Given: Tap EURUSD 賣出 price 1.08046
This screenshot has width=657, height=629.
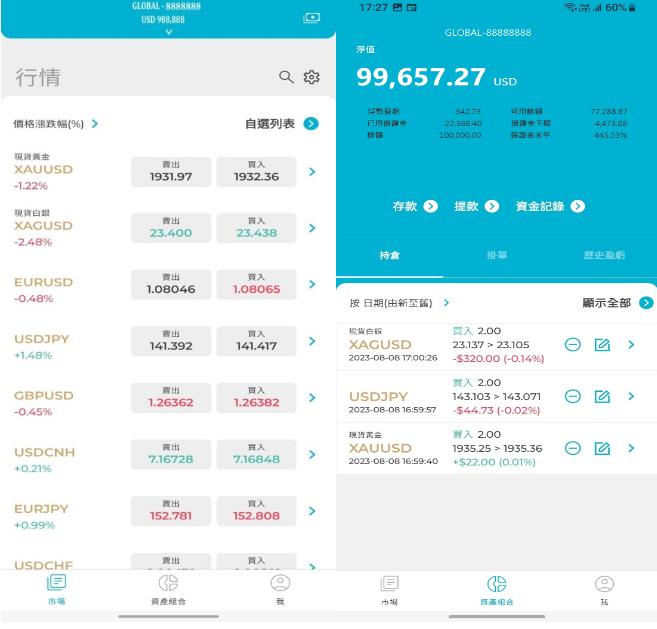Looking at the screenshot, I should click(x=171, y=284).
